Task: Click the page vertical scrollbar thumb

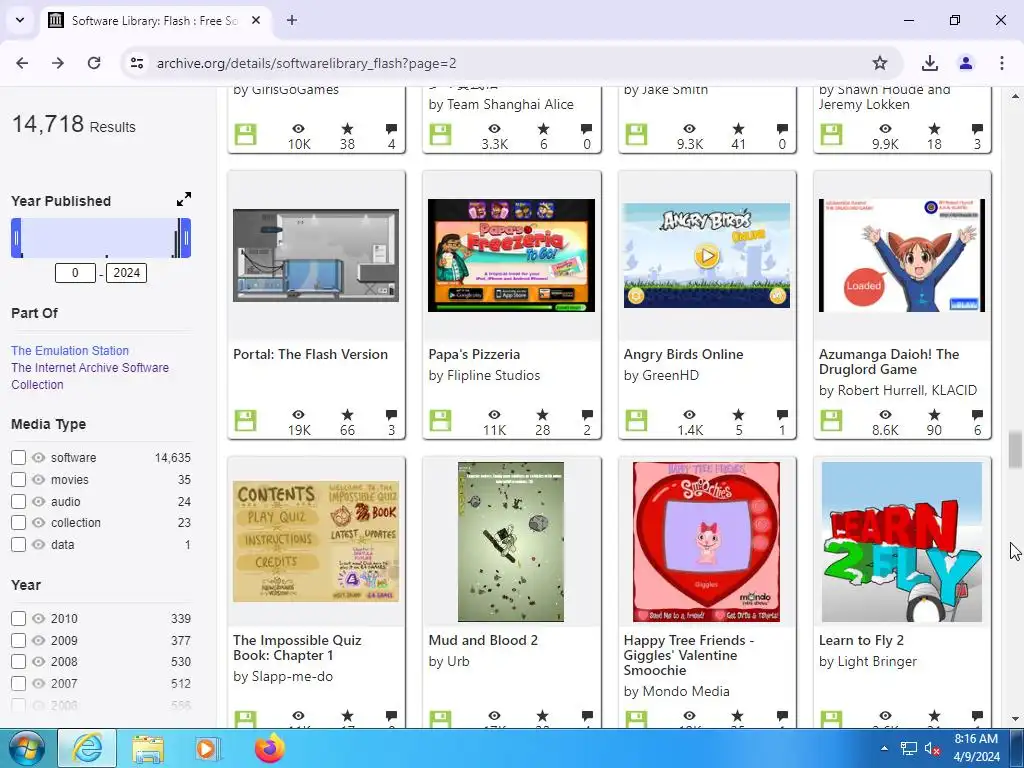Action: click(x=1015, y=449)
